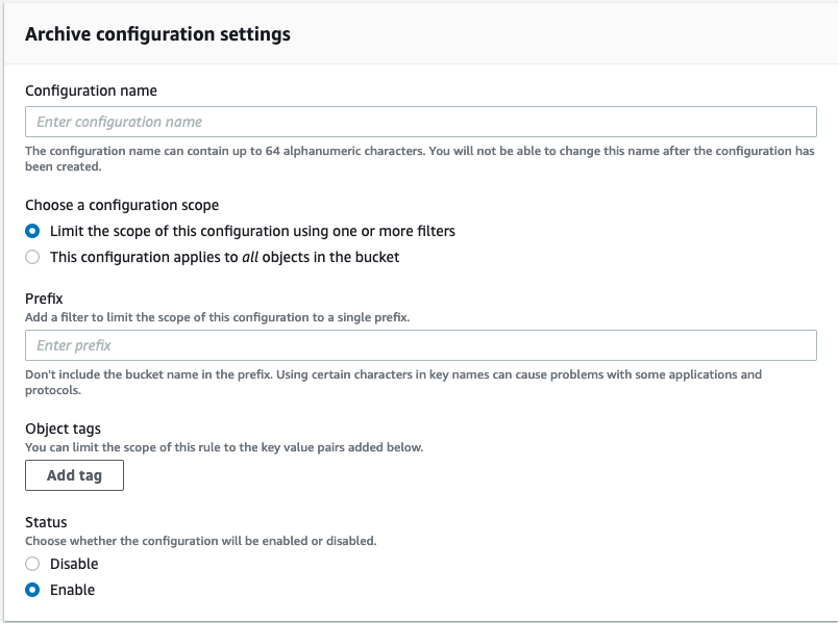Image resolution: width=839 pixels, height=625 pixels.
Task: Select the 'Limit the scope using filters' radio button
Action: (31, 232)
